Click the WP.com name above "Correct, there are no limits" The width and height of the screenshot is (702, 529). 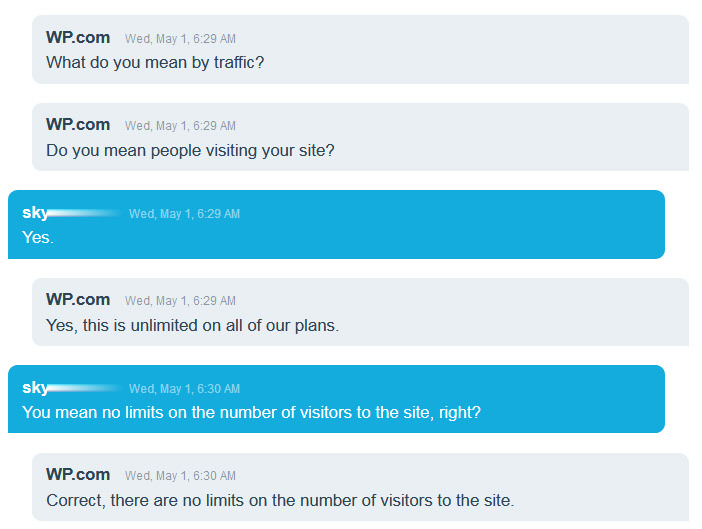[x=77, y=474]
